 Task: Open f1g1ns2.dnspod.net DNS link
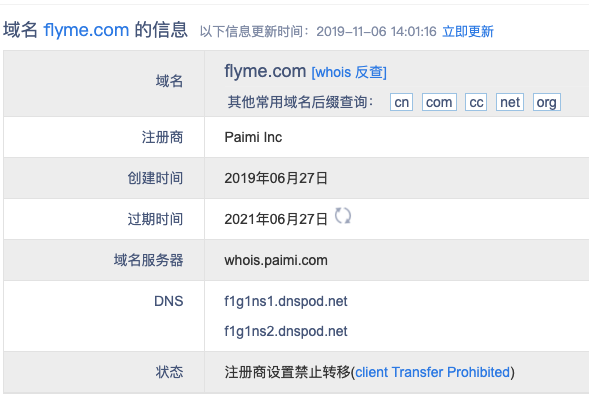286,331
